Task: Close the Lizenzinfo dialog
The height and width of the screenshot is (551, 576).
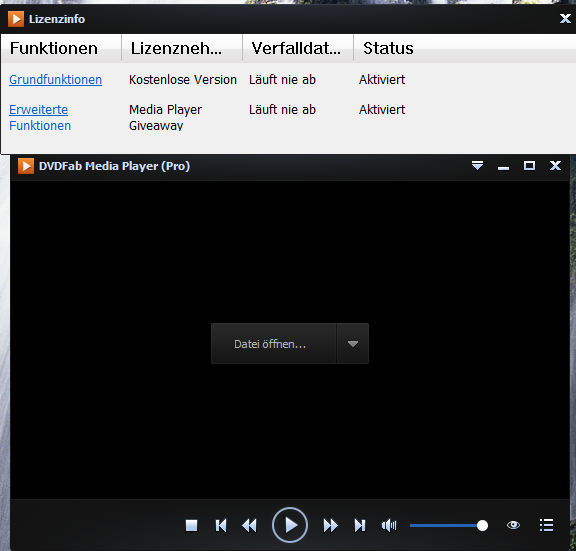Action: [565, 18]
